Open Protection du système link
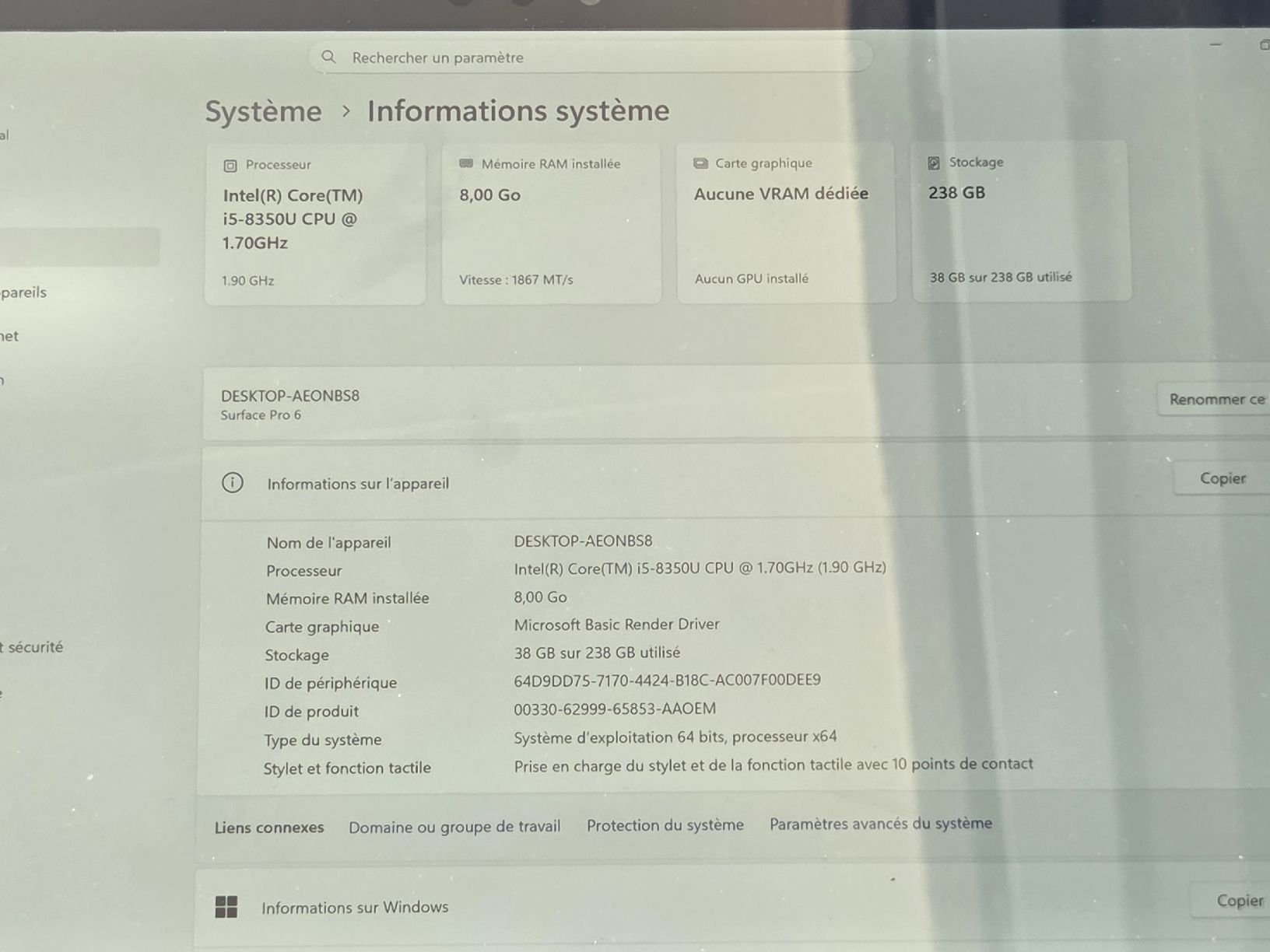The image size is (1270, 952). click(x=665, y=825)
